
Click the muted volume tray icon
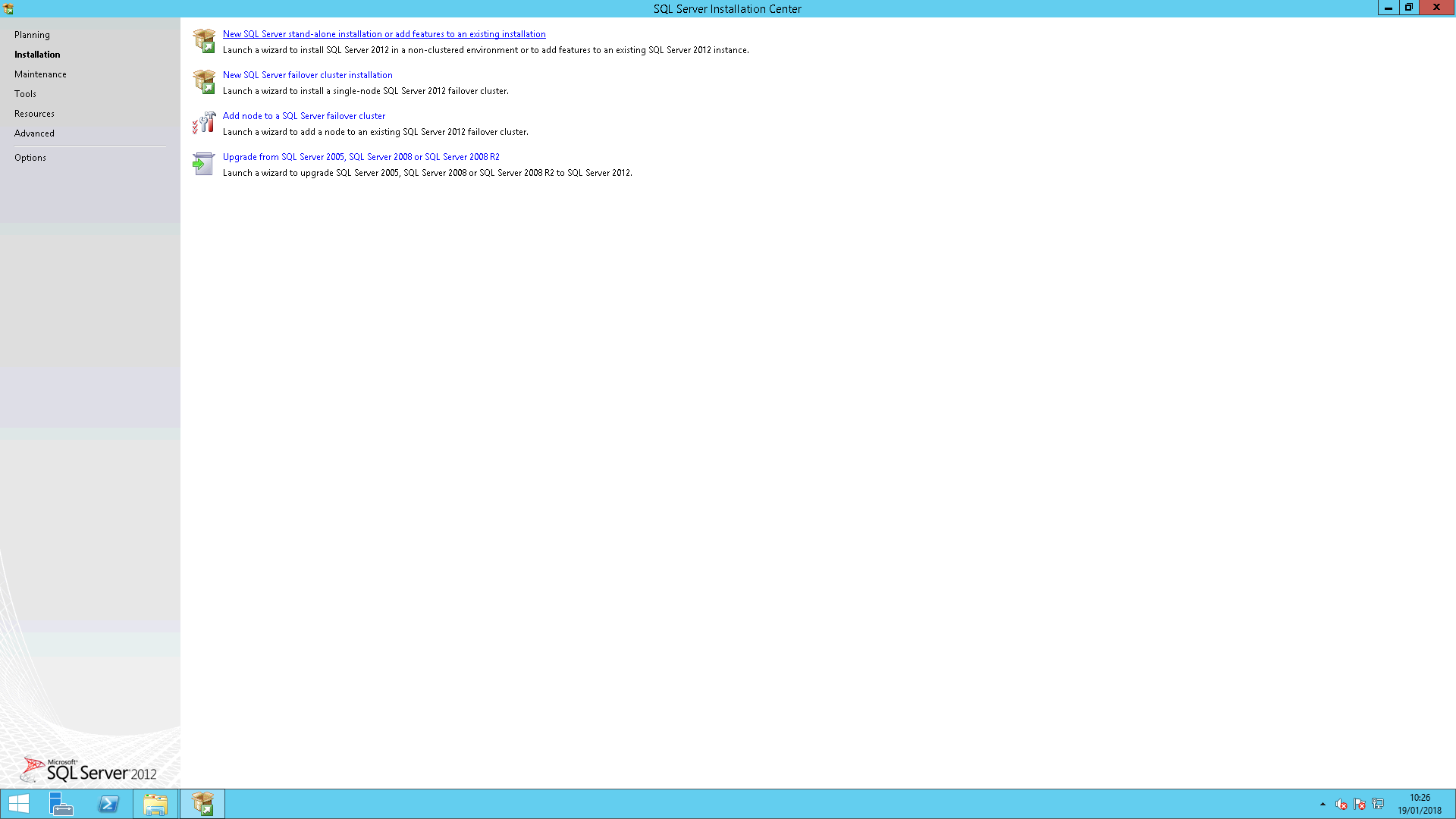point(1341,804)
